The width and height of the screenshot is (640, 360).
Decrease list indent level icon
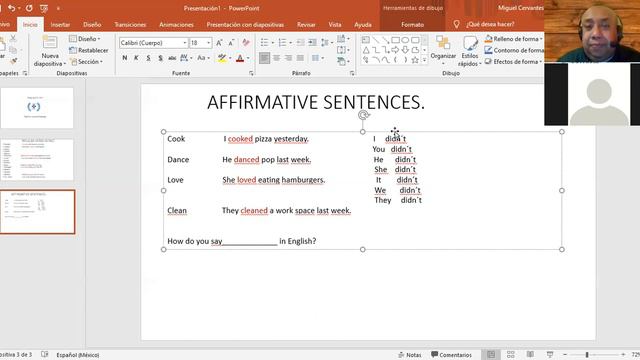300,42
